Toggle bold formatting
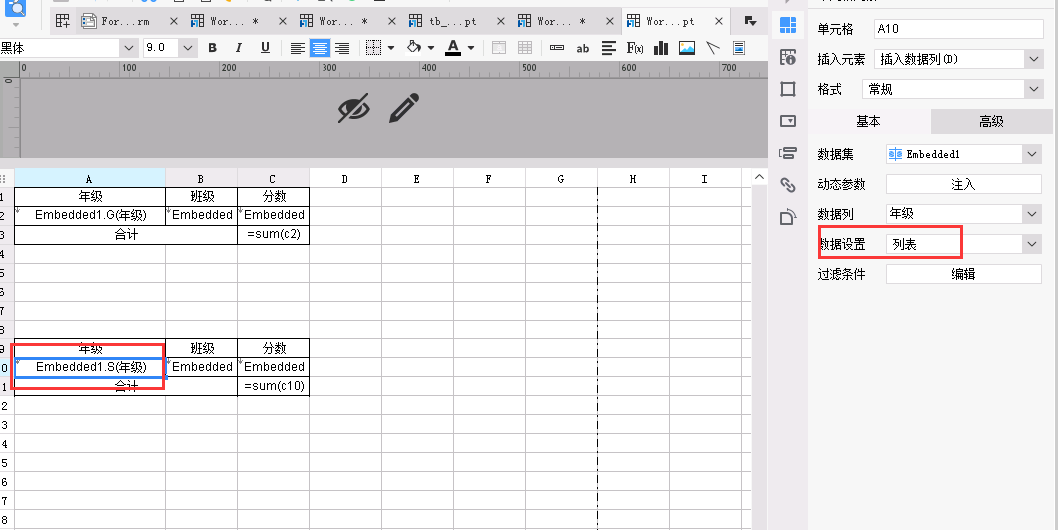This screenshot has width=1058, height=530. point(213,48)
